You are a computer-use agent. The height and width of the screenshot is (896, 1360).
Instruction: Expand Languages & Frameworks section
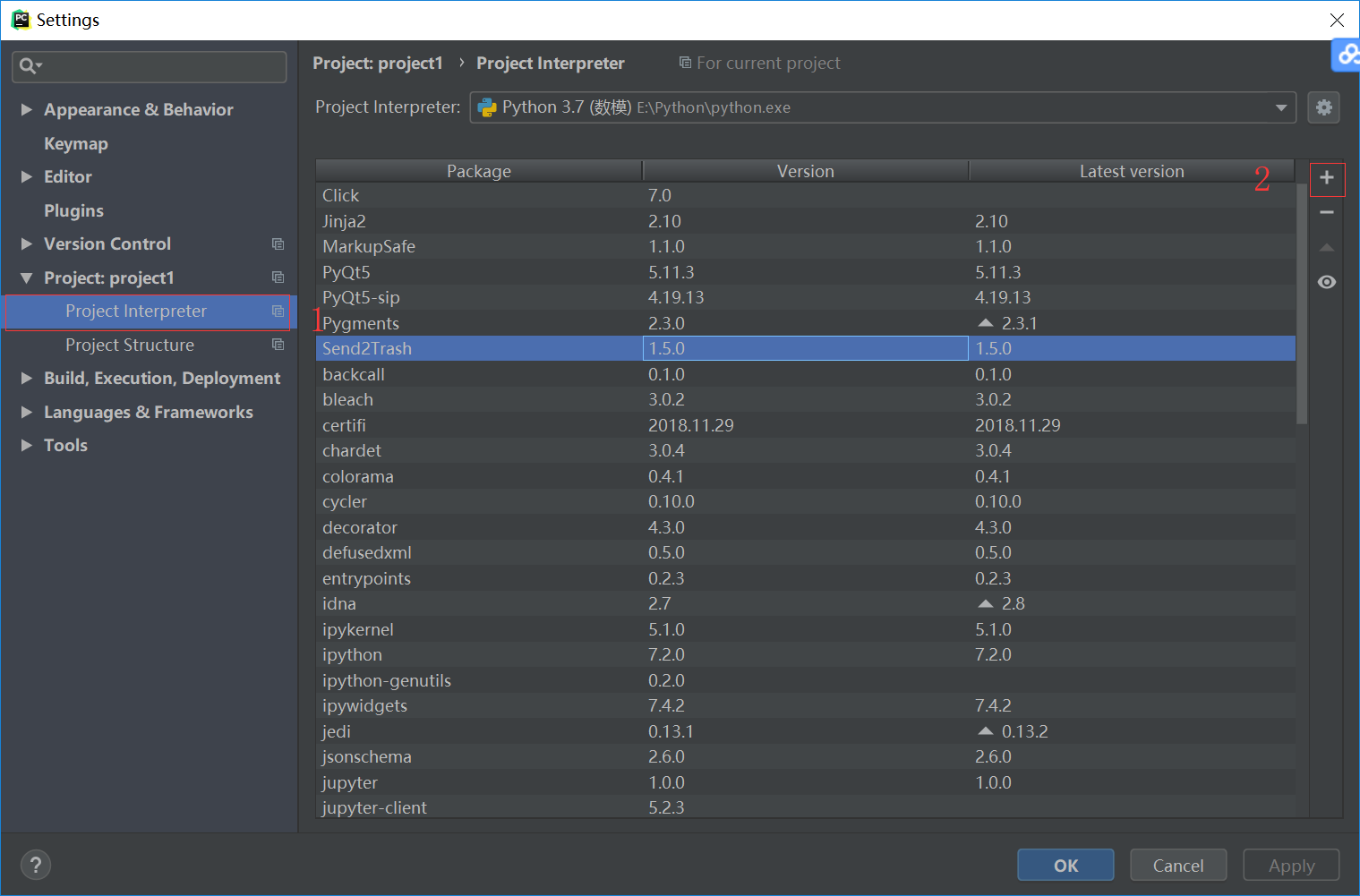click(27, 412)
